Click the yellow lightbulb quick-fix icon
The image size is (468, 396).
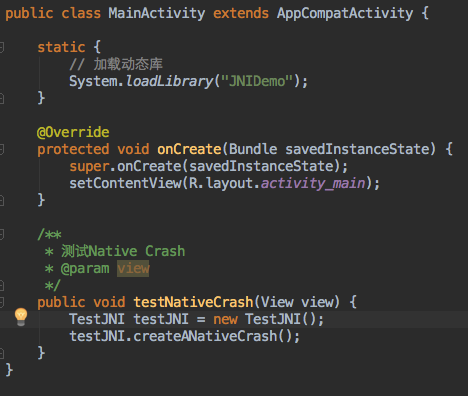pyautogui.click(x=21, y=317)
